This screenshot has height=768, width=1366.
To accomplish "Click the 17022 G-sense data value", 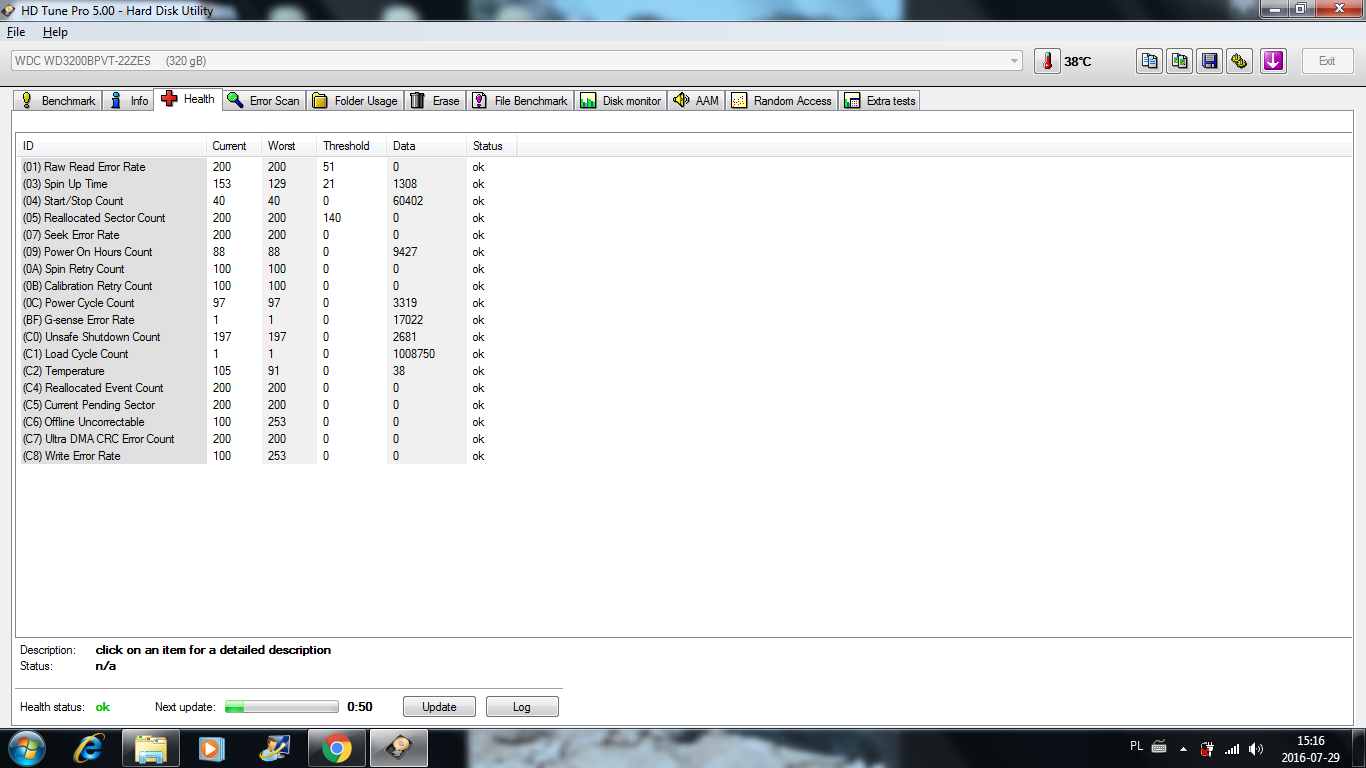I will [x=408, y=320].
